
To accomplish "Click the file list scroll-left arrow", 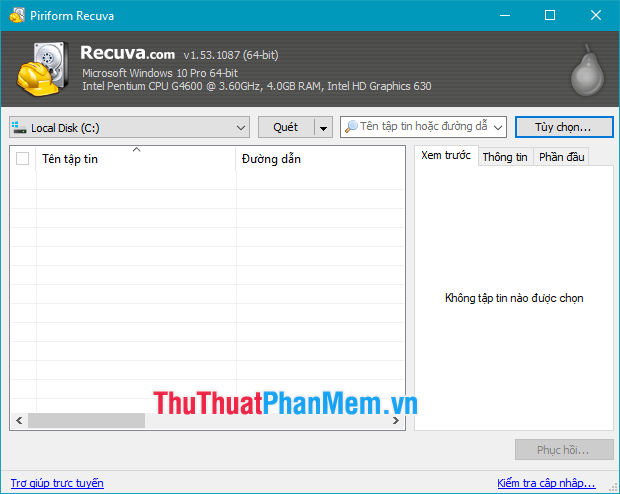I will coord(19,420).
